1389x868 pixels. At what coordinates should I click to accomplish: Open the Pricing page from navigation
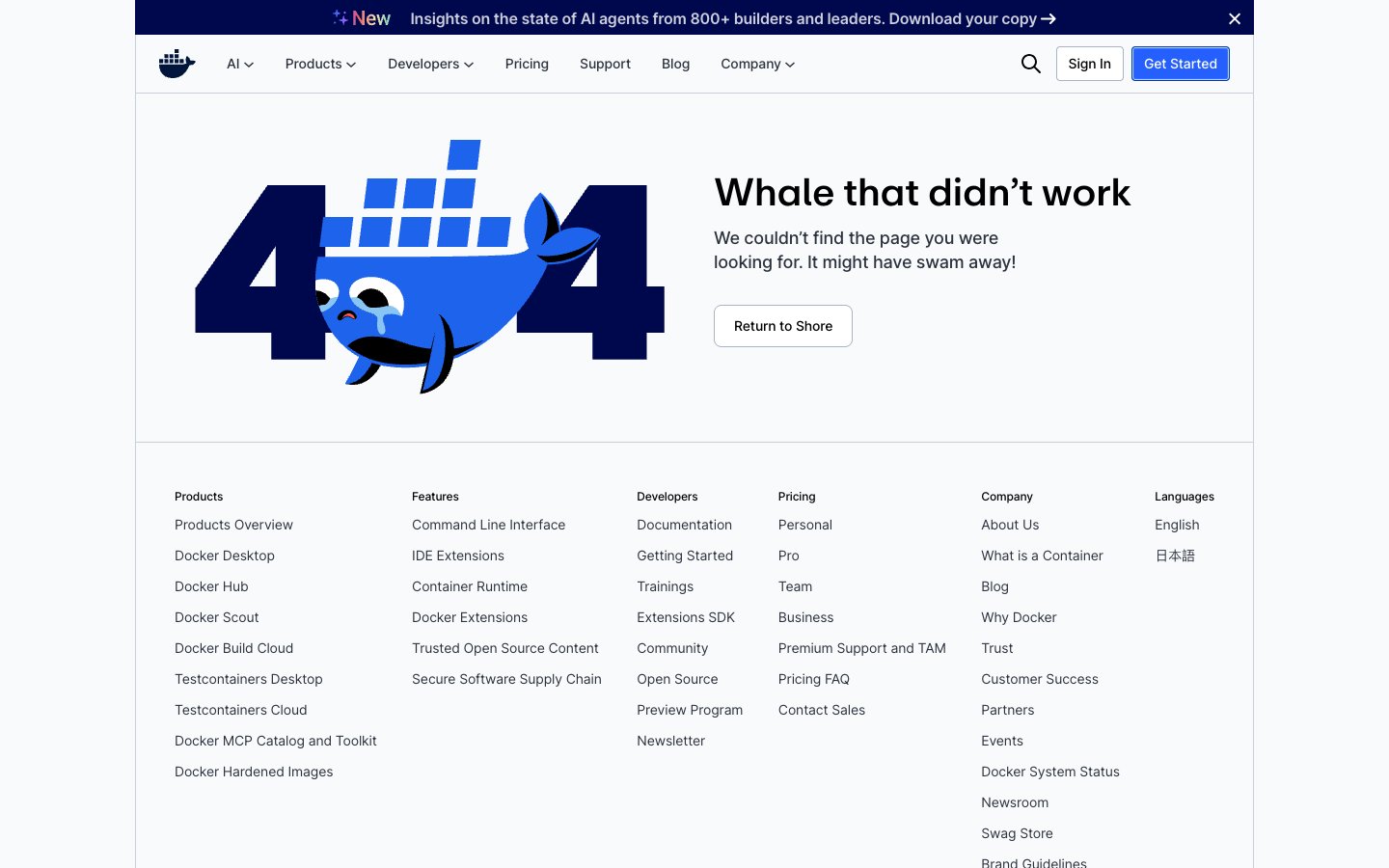527,64
